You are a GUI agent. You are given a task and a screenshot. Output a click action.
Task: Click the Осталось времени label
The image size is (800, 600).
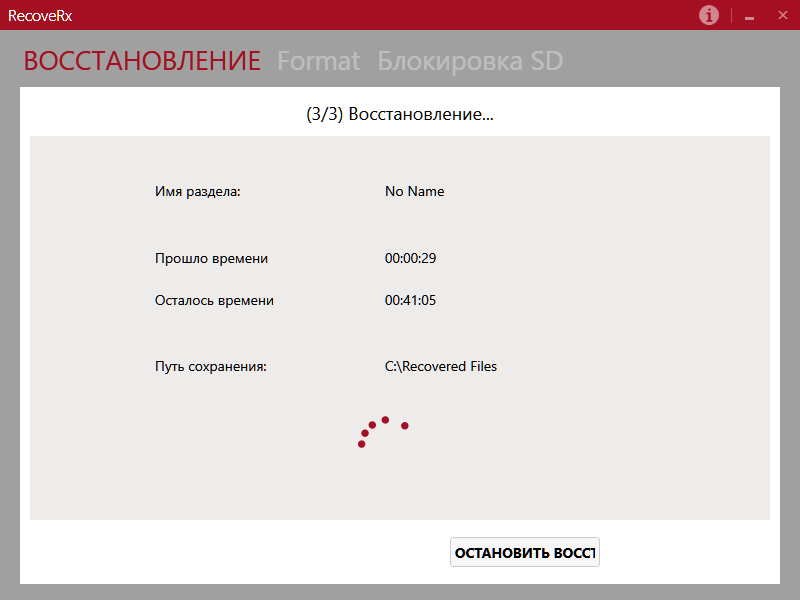[x=214, y=301]
